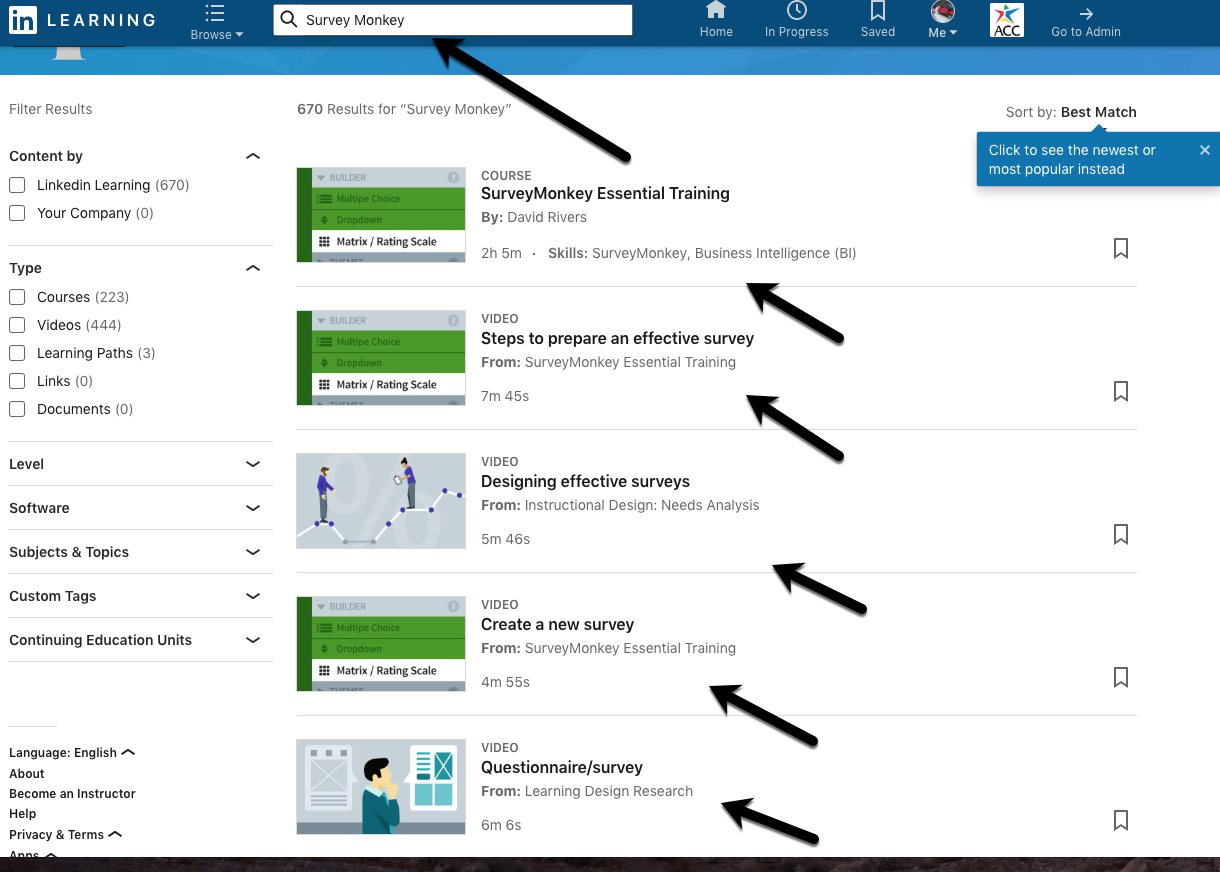Screen dimensions: 1220x872
Task: Bookmark the Questionnaire/survey video
Action: (x=1121, y=820)
